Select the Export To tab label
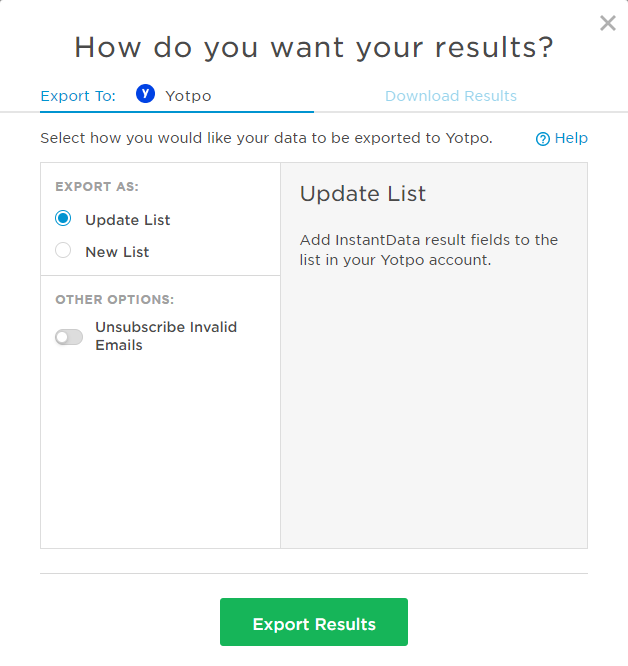 (78, 96)
